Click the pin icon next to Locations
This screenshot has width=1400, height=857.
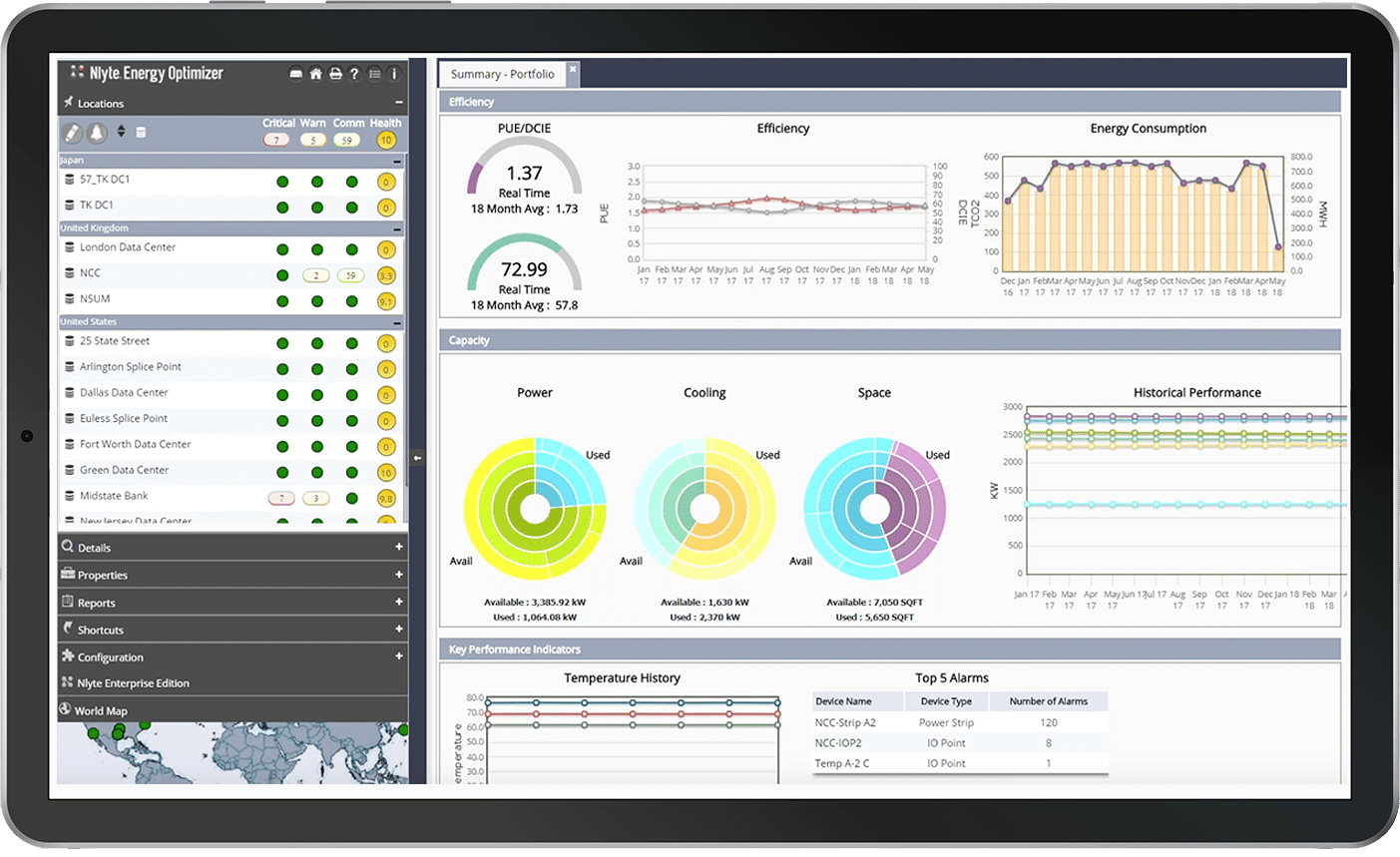click(70, 103)
